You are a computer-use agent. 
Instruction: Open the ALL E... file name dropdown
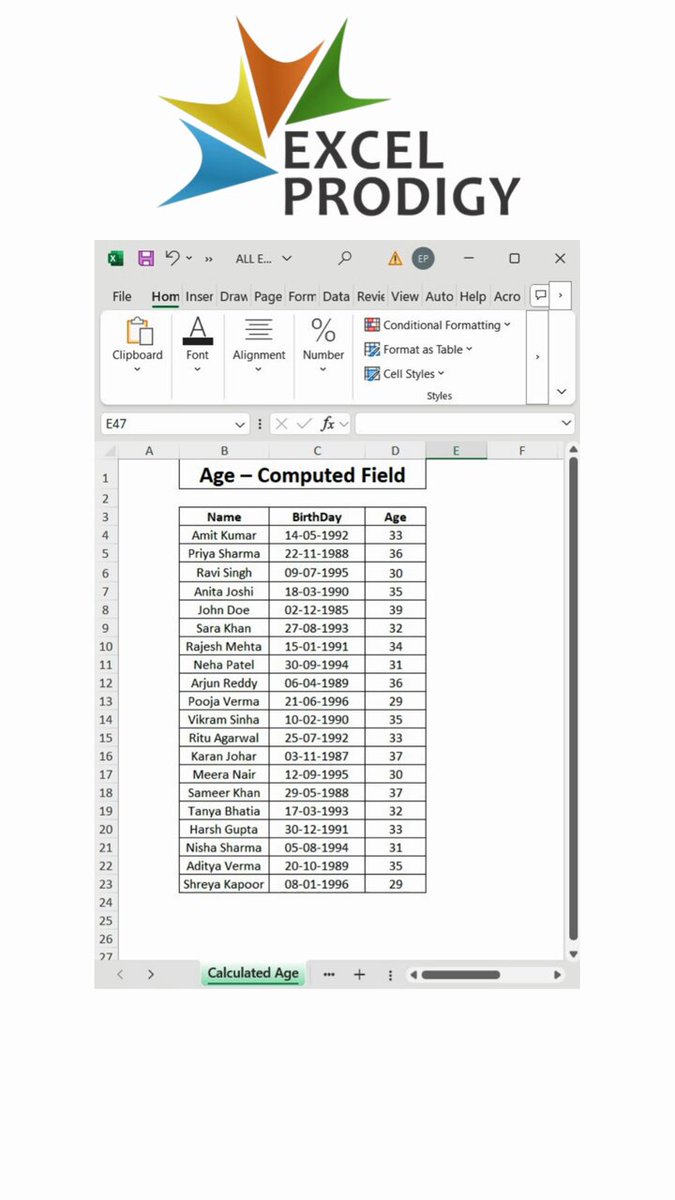pyautogui.click(x=264, y=259)
